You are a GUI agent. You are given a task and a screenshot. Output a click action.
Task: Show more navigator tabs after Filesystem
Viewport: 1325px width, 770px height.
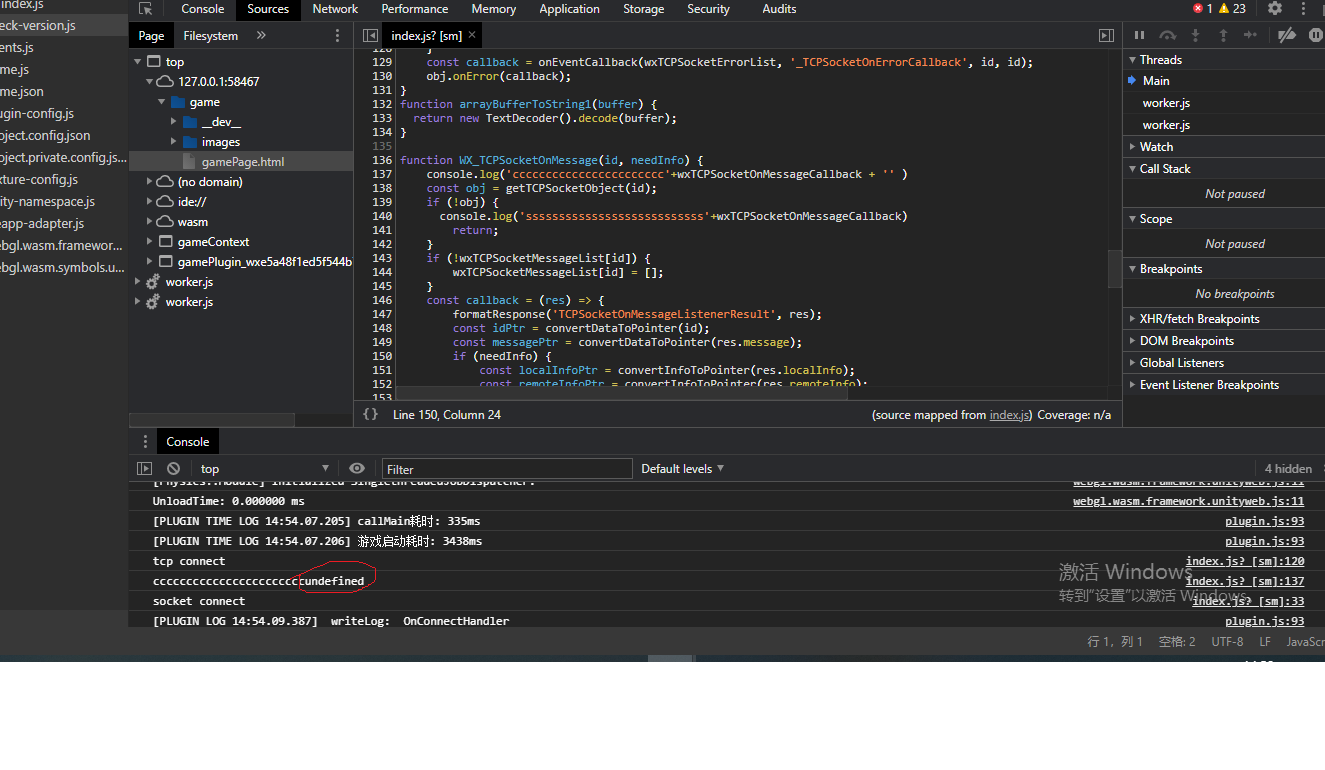[261, 35]
